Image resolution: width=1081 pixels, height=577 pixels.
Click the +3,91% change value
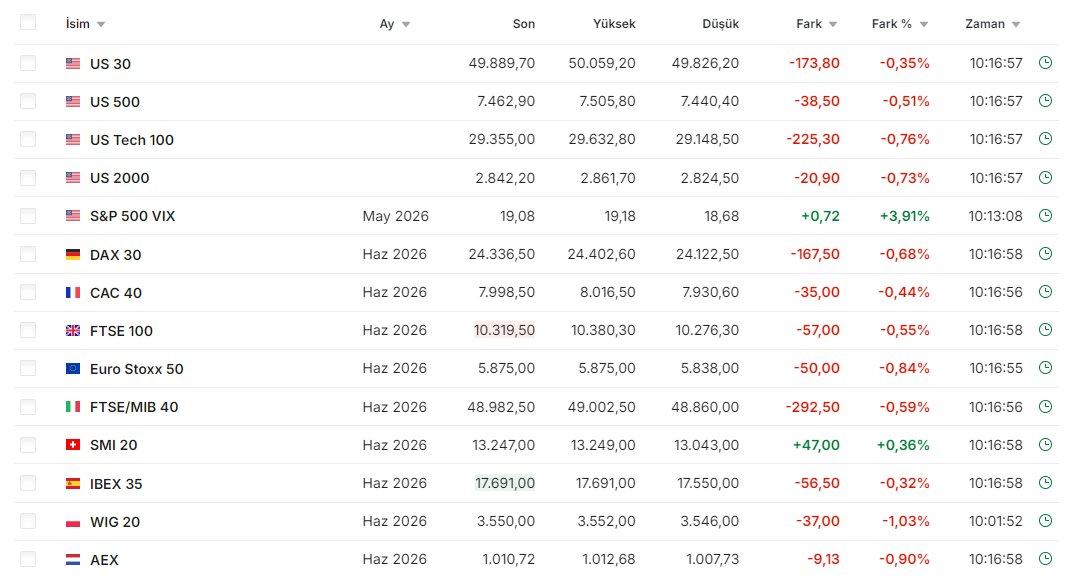tap(905, 216)
